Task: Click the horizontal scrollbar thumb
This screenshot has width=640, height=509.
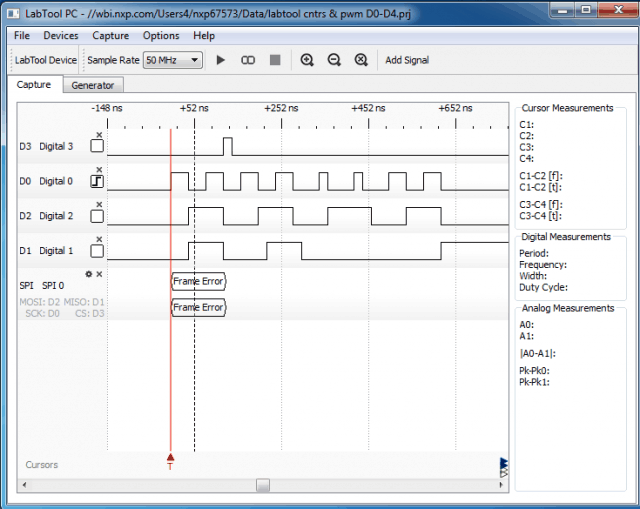Action: [263, 485]
